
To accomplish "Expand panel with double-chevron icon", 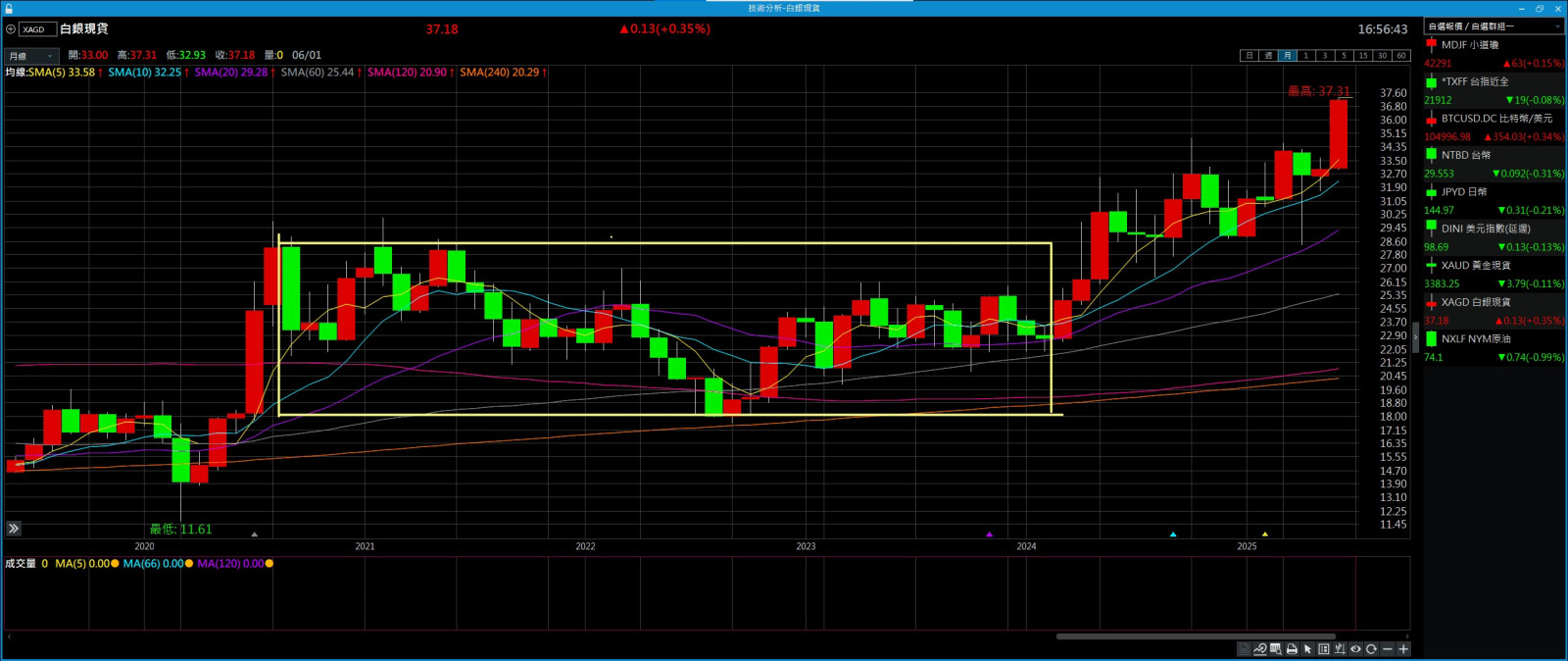I will click(x=14, y=529).
